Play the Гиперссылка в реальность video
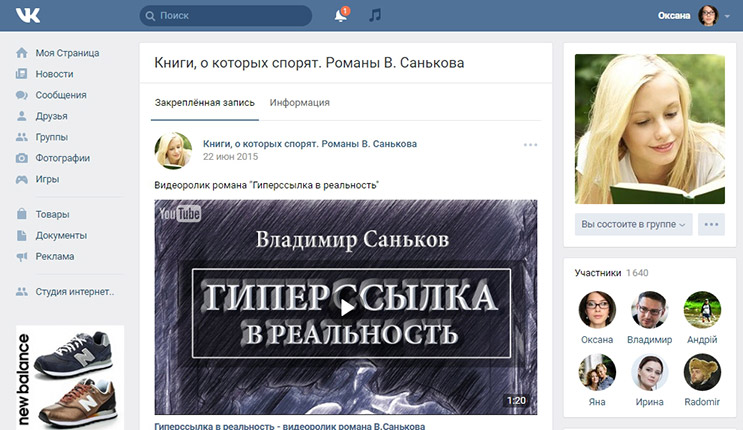The height and width of the screenshot is (430, 743). click(345, 307)
